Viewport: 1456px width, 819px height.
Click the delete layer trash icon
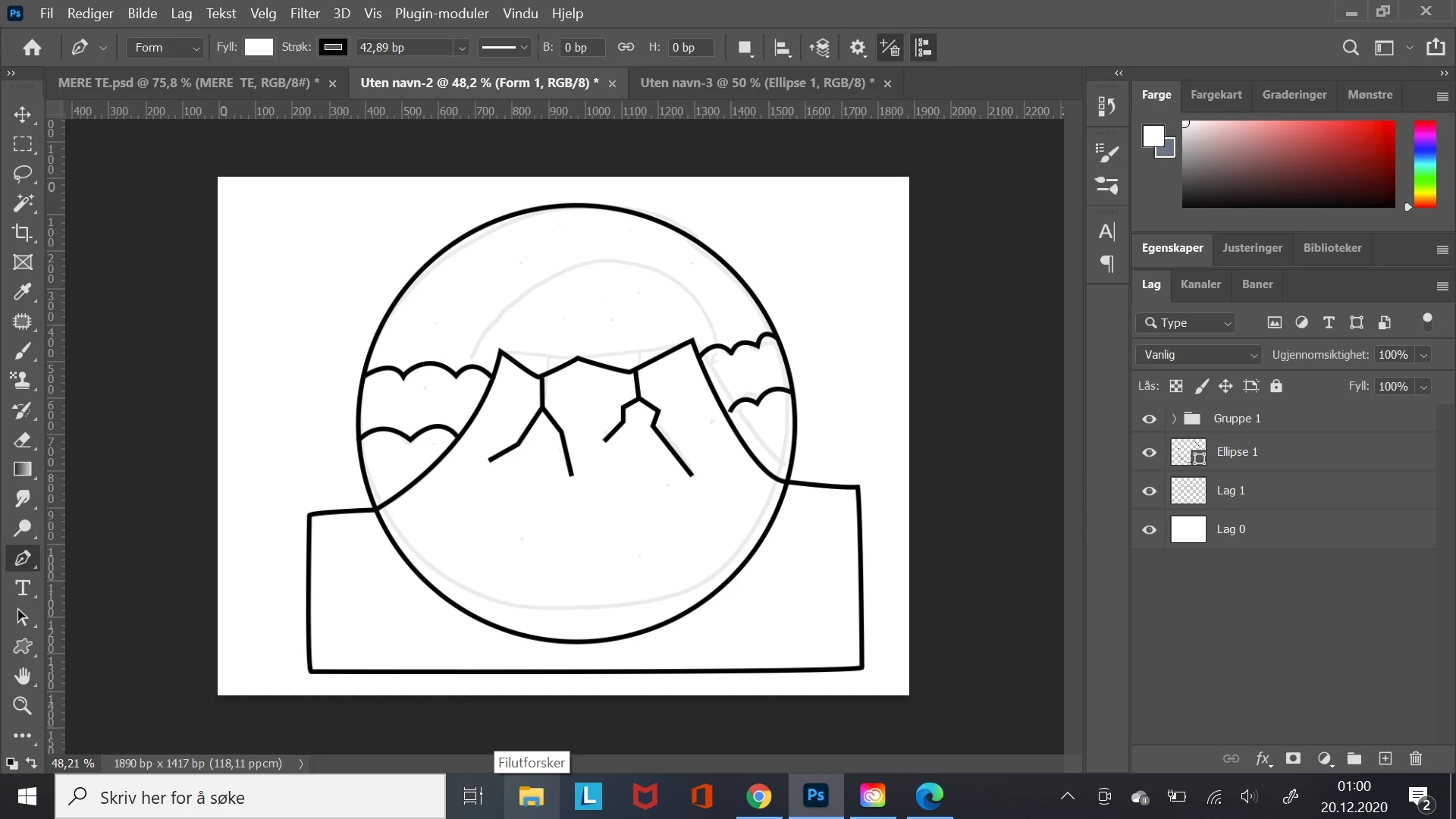click(1415, 759)
